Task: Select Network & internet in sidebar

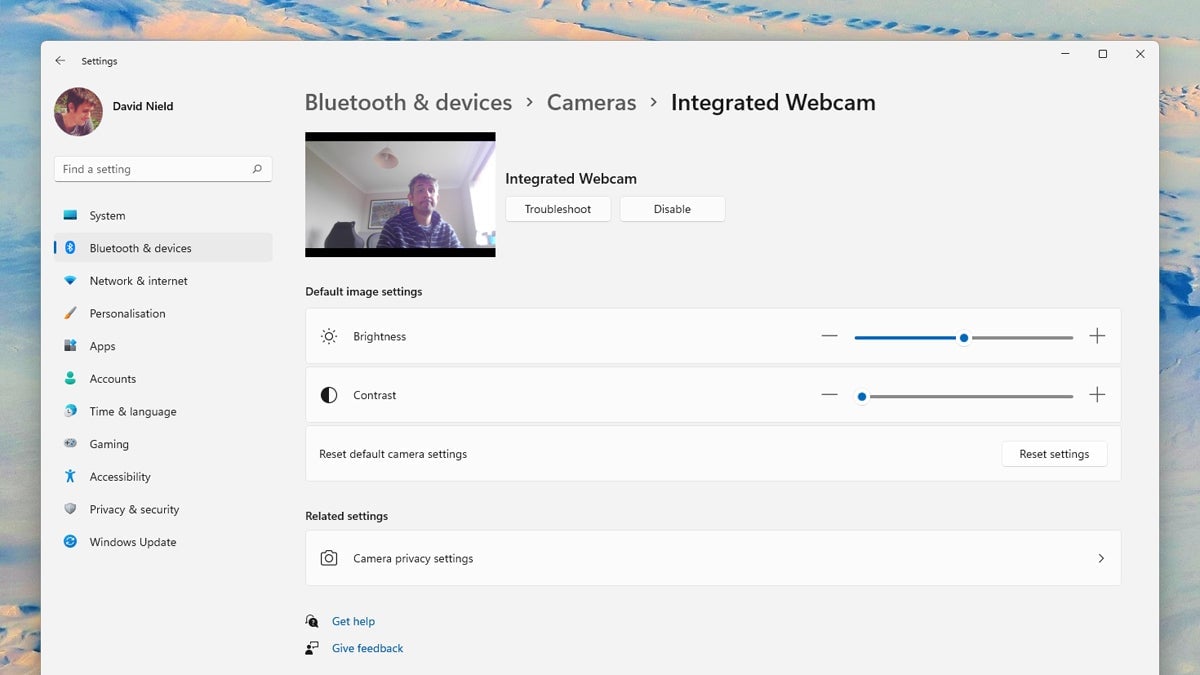Action: [x=138, y=281]
